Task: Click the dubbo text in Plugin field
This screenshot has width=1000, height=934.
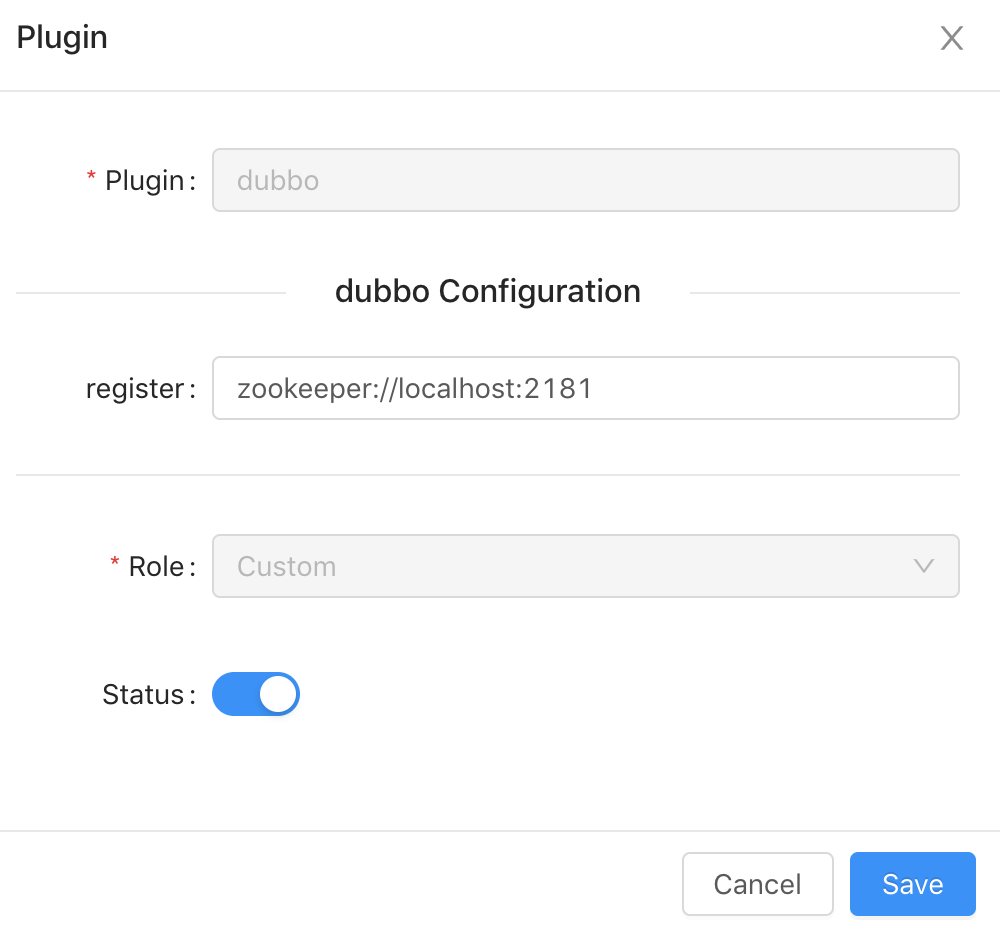Action: 278,180
